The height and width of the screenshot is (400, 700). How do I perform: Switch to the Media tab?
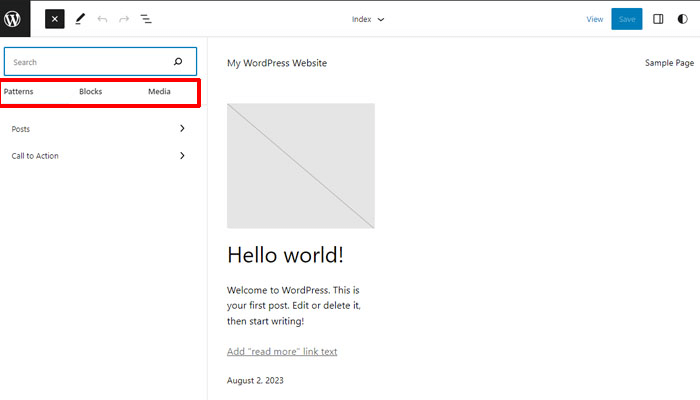pyautogui.click(x=159, y=92)
